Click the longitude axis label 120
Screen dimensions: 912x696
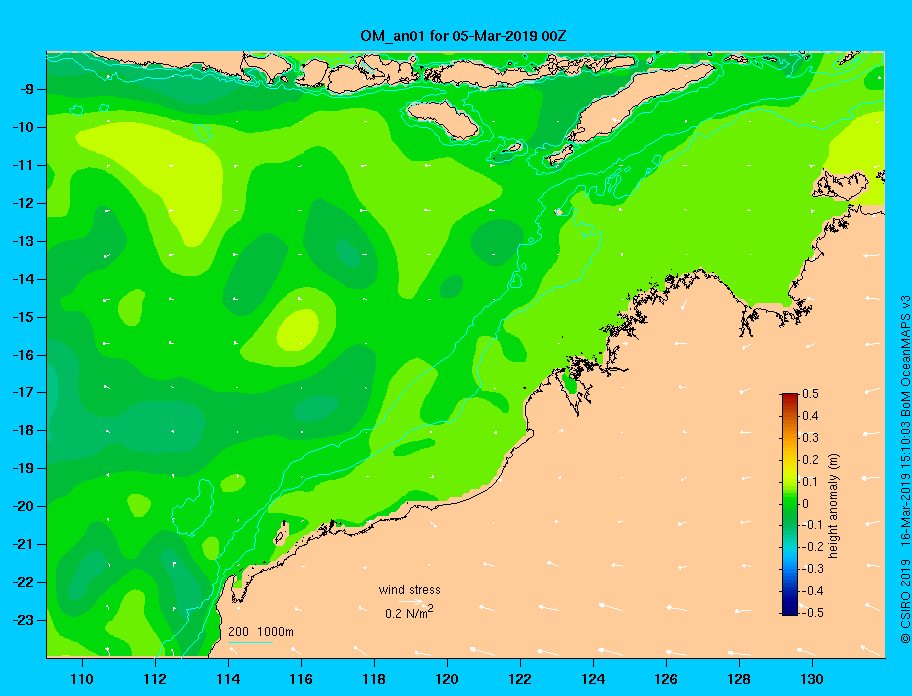pos(447,679)
